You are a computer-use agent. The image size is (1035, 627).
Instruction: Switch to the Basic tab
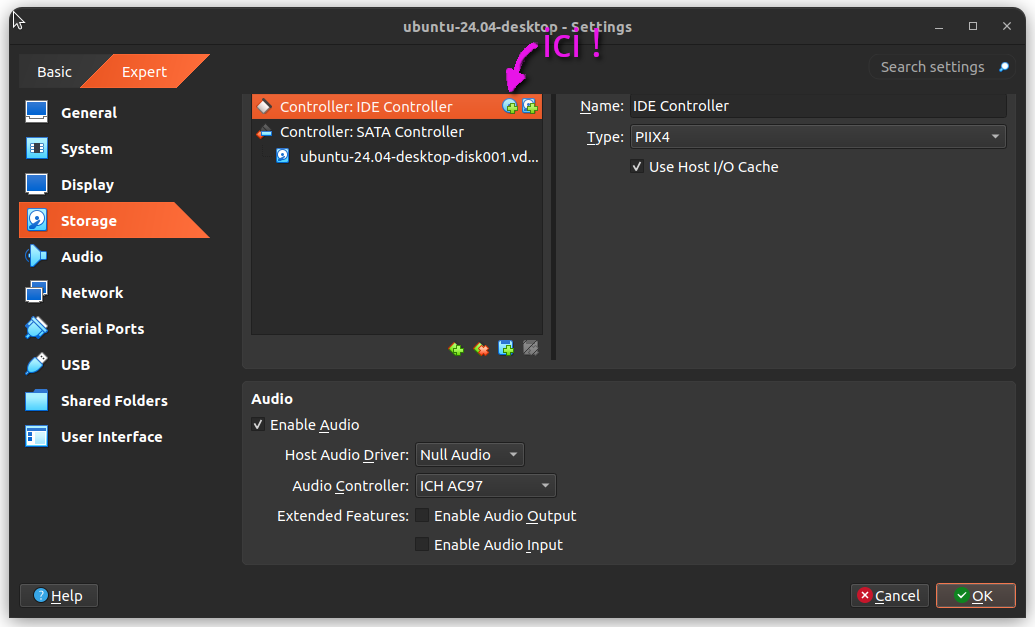[54, 72]
